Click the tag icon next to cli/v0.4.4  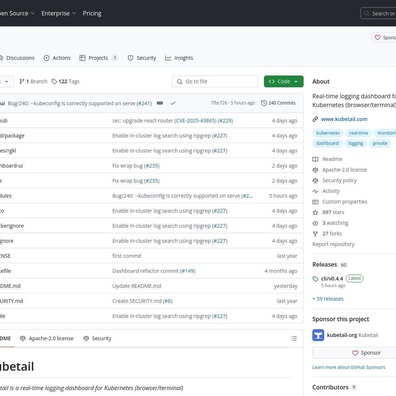[x=315, y=279]
